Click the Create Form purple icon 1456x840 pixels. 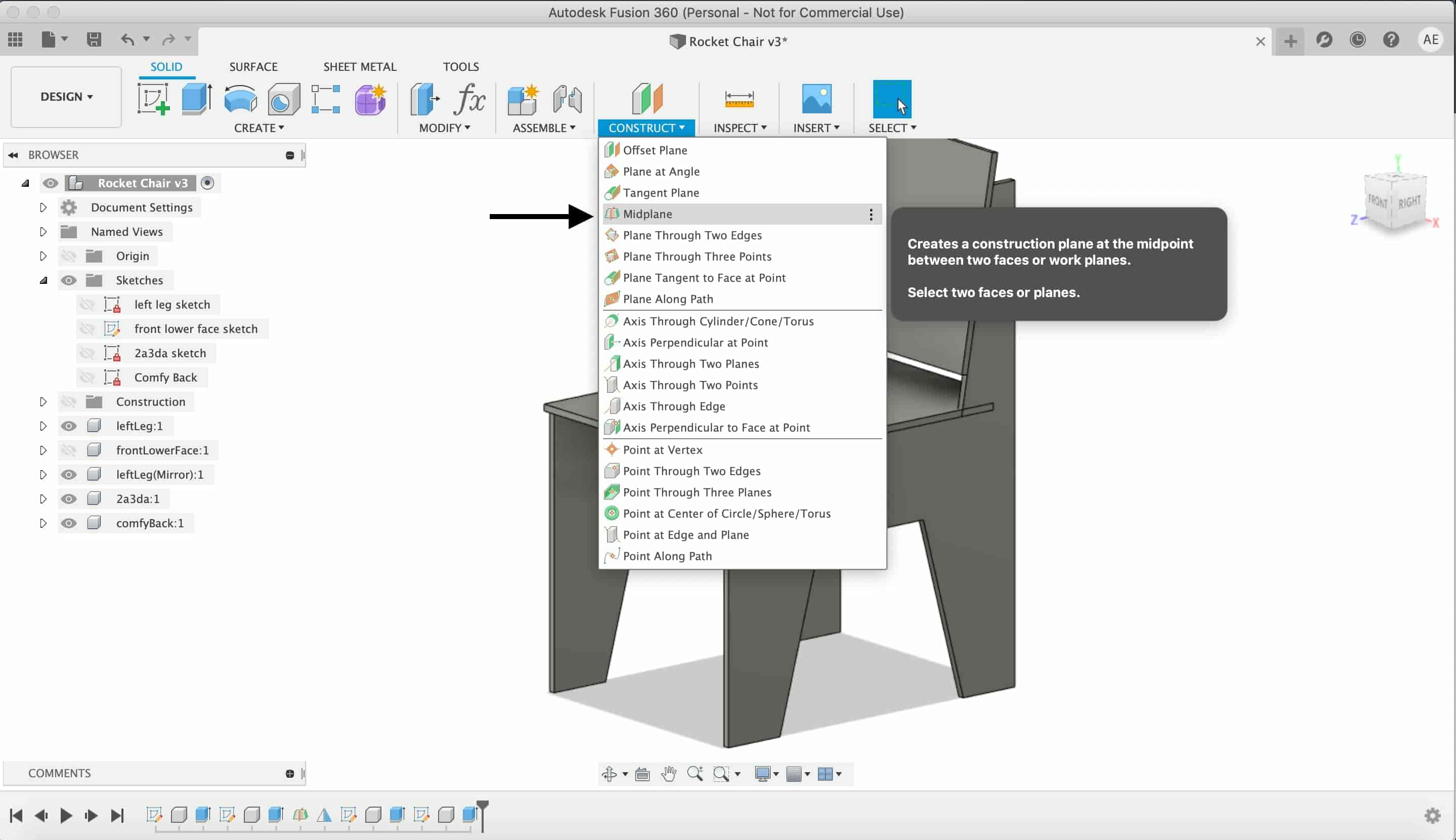[370, 99]
